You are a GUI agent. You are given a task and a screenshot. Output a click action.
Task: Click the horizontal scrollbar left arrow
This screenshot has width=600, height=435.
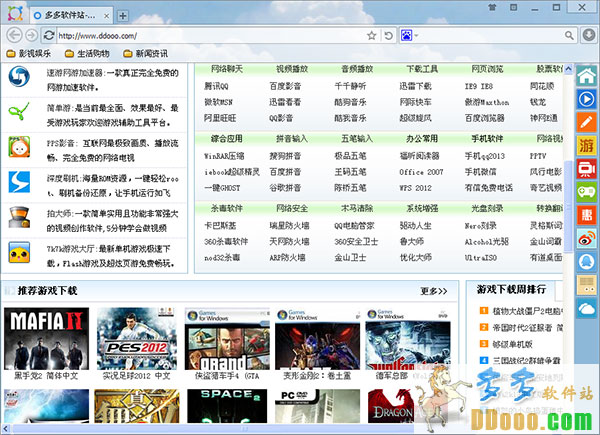tap(5, 429)
